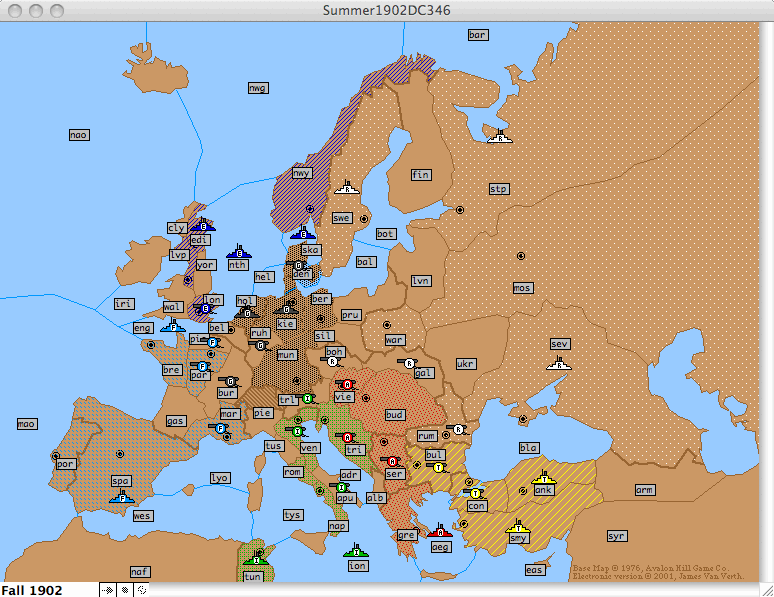Viewport: 774px width, 597px height.
Task: Select the Turkish army in con
Action: 475,493
